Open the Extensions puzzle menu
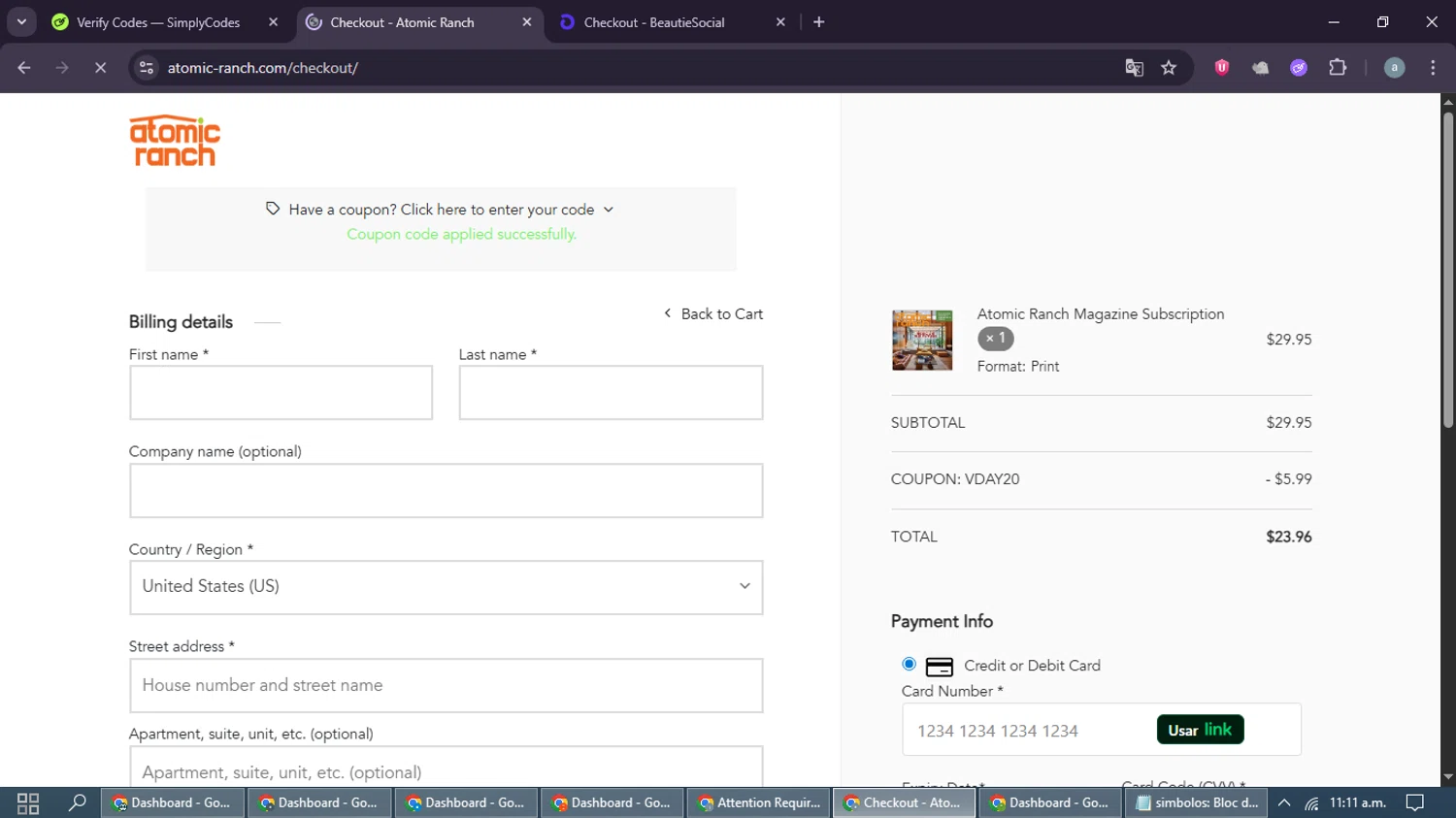Viewport: 1456px width, 818px height. click(x=1338, y=68)
